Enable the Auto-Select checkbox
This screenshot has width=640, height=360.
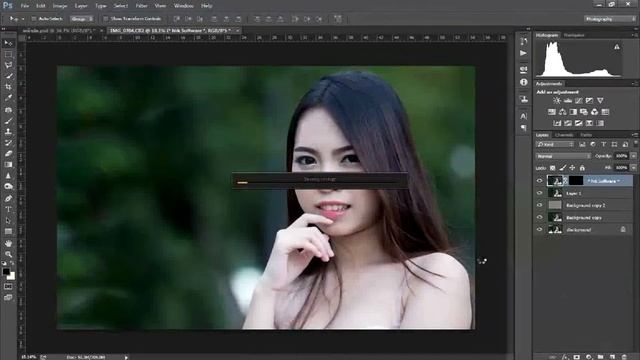pyautogui.click(x=34, y=19)
